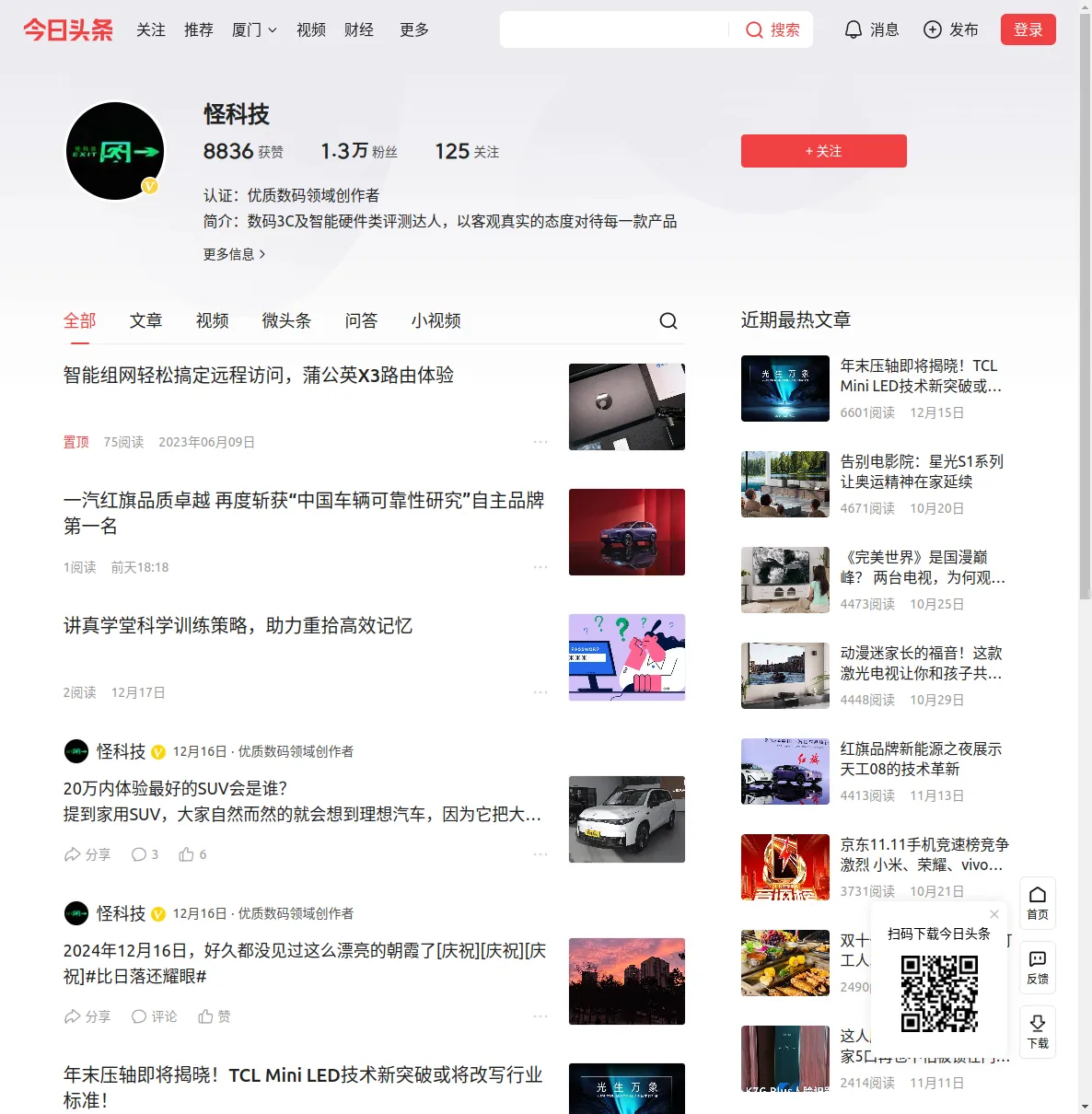
Task: Switch to the 文章 tab
Action: pos(146,320)
